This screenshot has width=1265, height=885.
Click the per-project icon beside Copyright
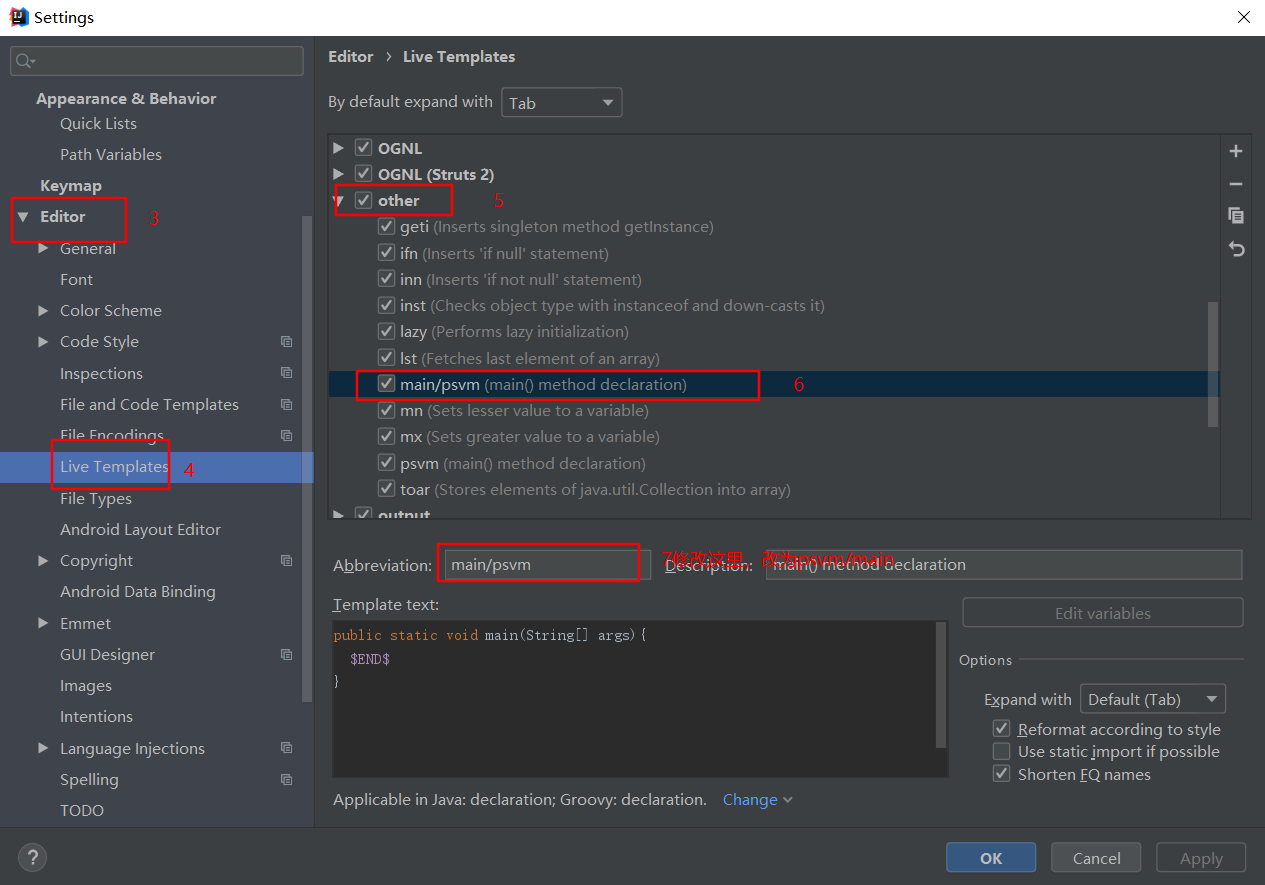(x=287, y=561)
